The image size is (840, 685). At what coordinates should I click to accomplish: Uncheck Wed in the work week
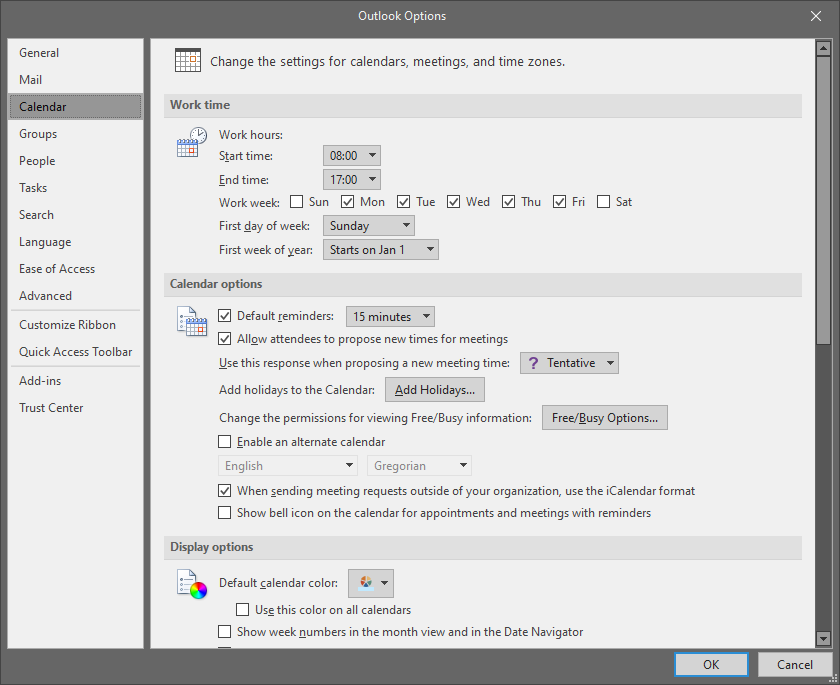pyautogui.click(x=453, y=201)
